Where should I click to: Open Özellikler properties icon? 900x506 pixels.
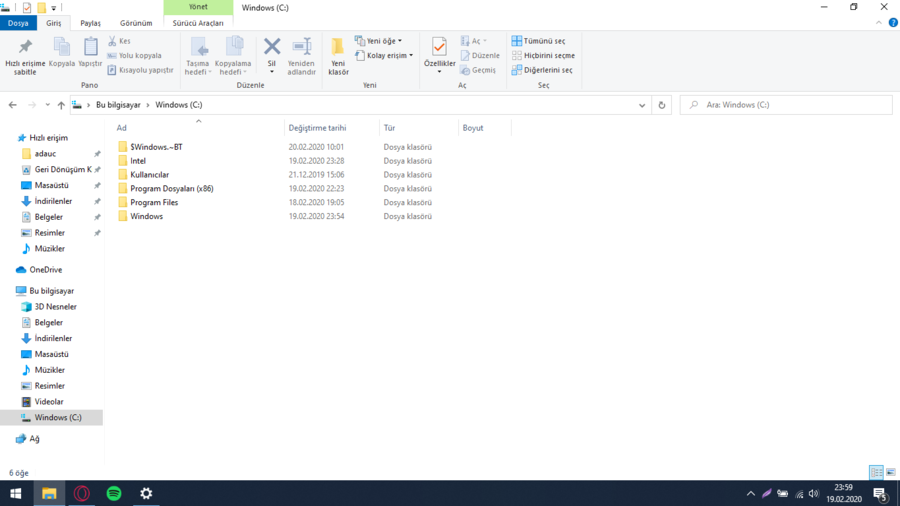pyautogui.click(x=439, y=48)
